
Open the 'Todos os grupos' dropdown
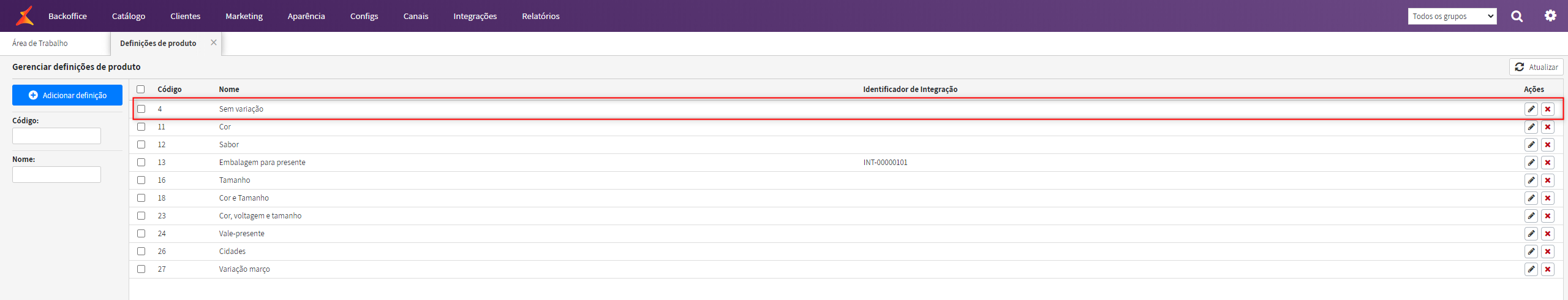[x=1452, y=17]
